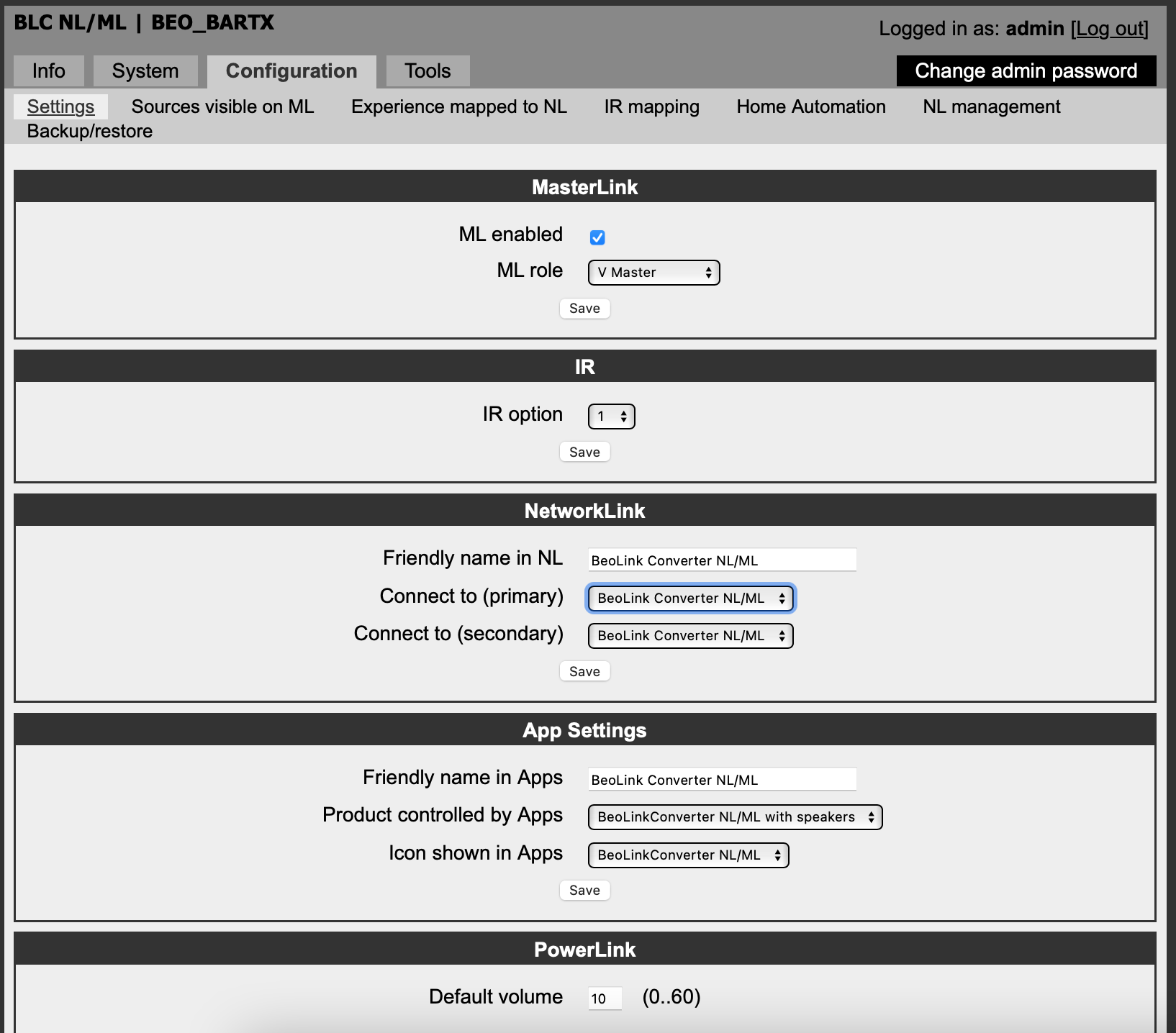Open Icon shown in Apps dropdown

689,855
